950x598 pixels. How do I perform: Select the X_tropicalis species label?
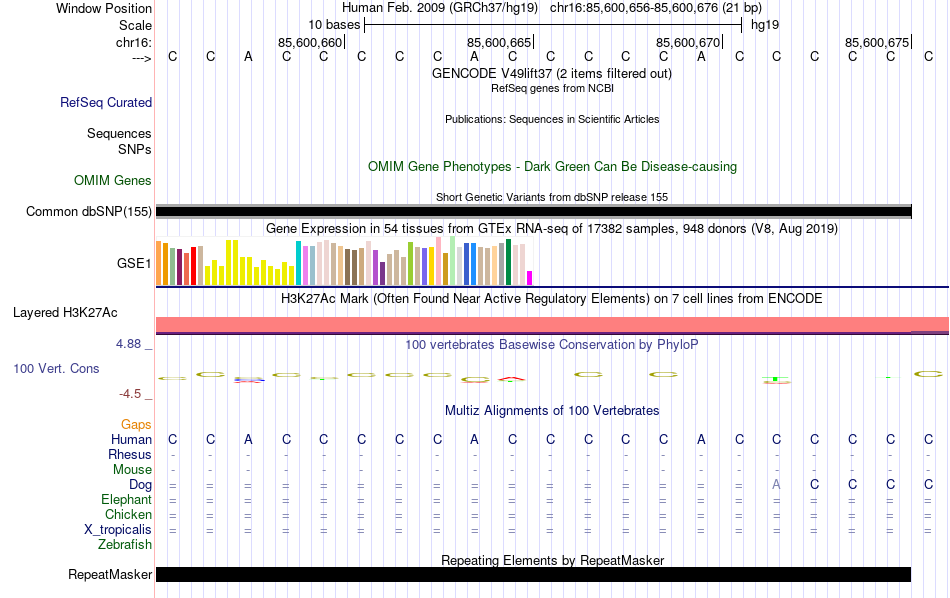118,530
